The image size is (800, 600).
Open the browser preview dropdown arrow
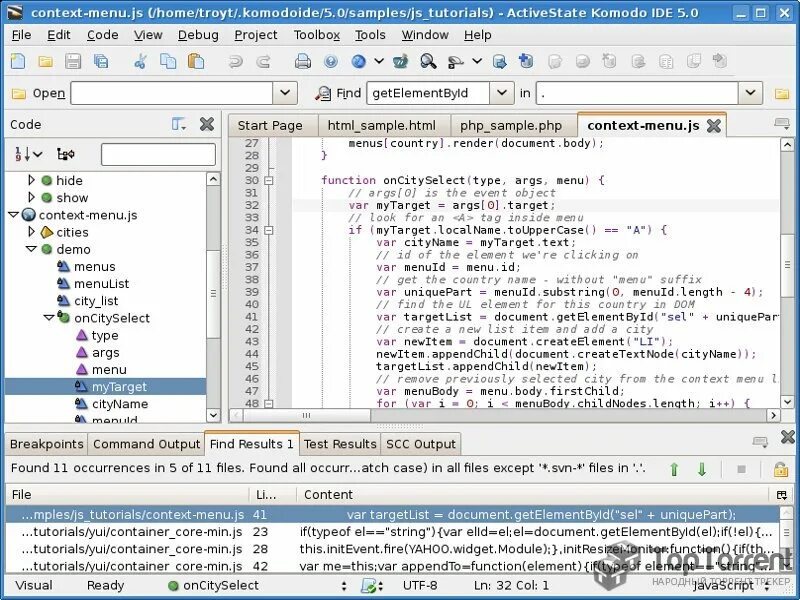point(379,61)
